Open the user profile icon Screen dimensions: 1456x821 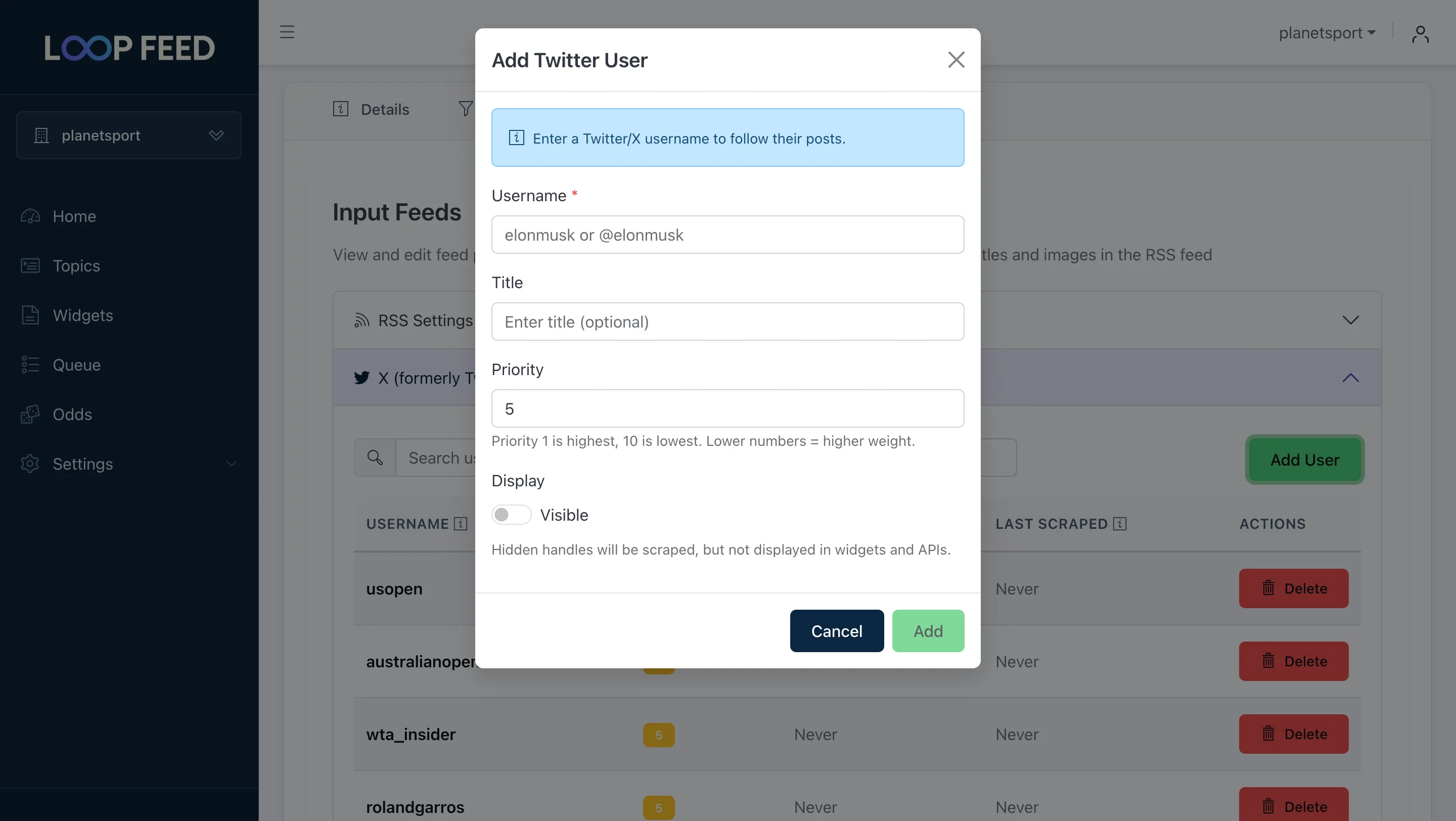pyautogui.click(x=1420, y=34)
